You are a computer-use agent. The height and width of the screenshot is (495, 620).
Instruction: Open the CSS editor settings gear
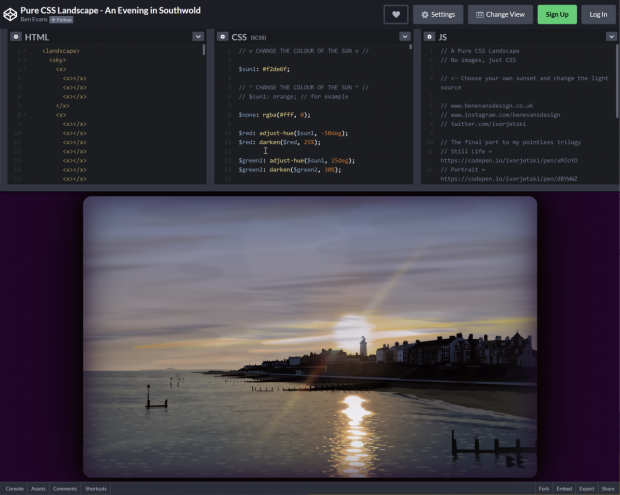222,36
